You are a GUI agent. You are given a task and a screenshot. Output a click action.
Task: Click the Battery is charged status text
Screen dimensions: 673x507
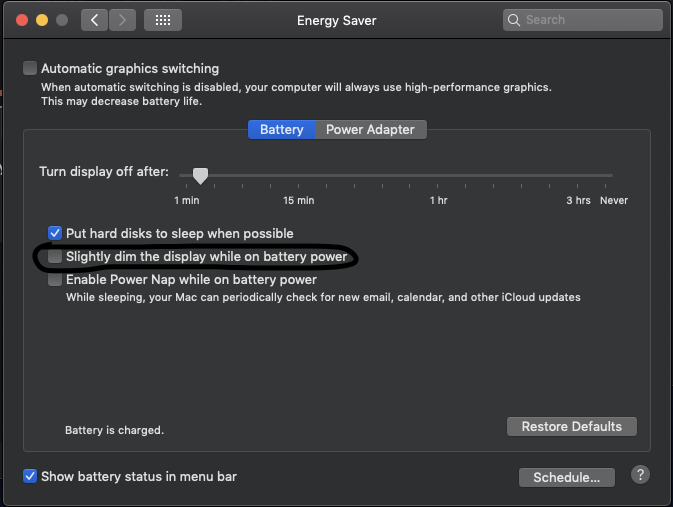click(x=115, y=430)
